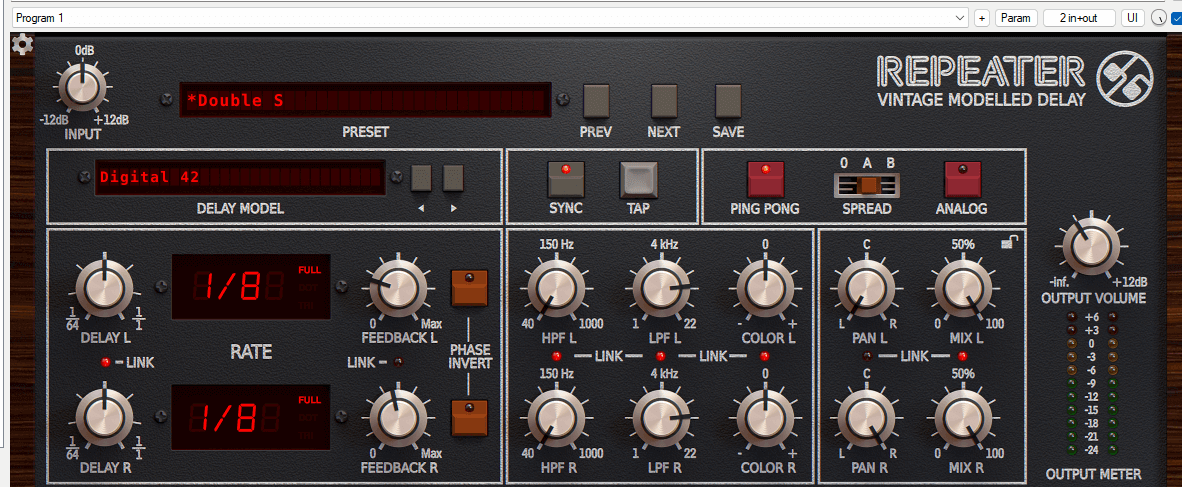Screen dimensions: 1182x487
Task: Click the OUTPUT VOLUME knob
Action: tap(1092, 245)
